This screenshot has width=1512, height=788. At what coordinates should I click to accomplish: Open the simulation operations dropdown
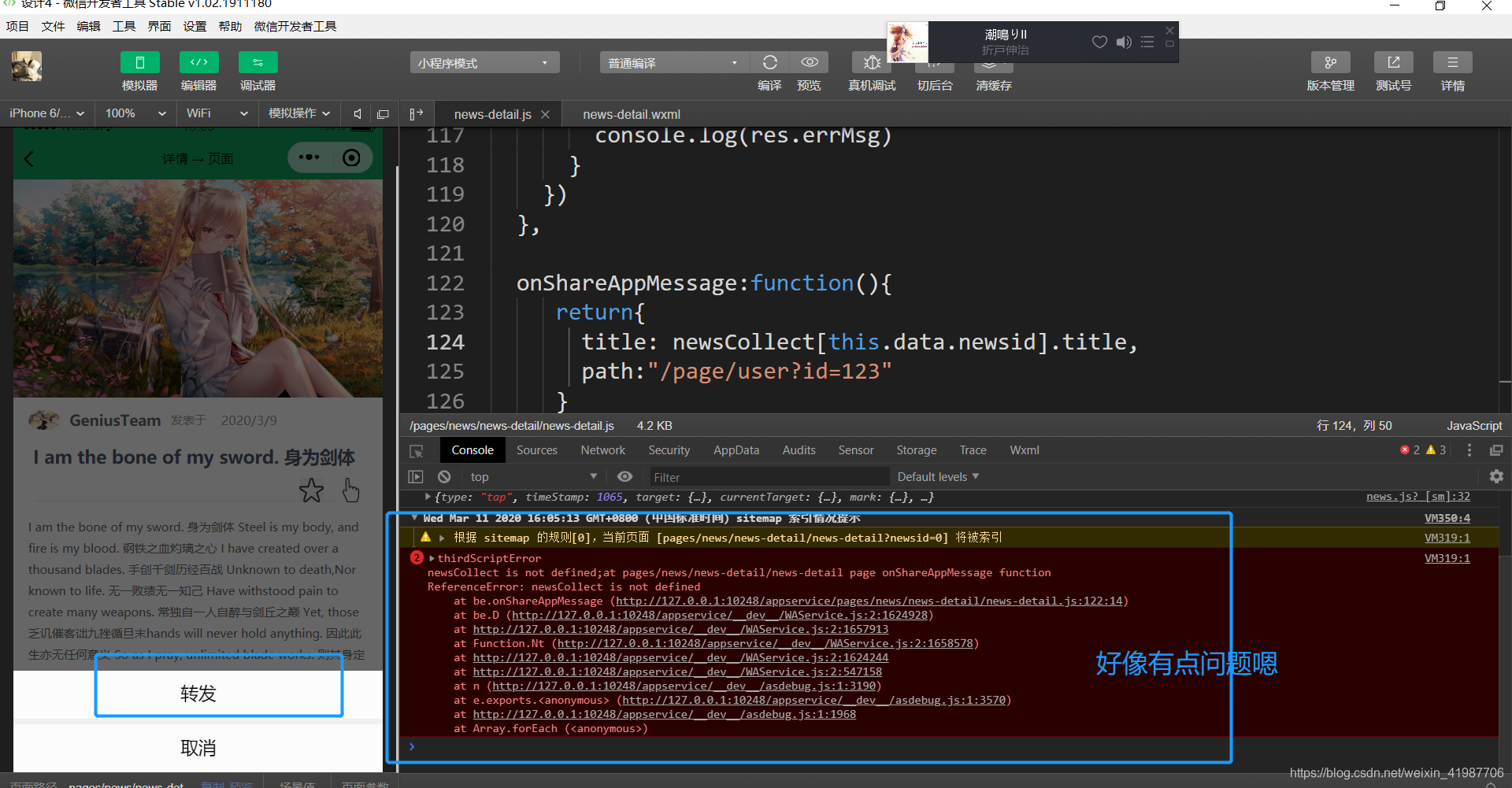(299, 113)
